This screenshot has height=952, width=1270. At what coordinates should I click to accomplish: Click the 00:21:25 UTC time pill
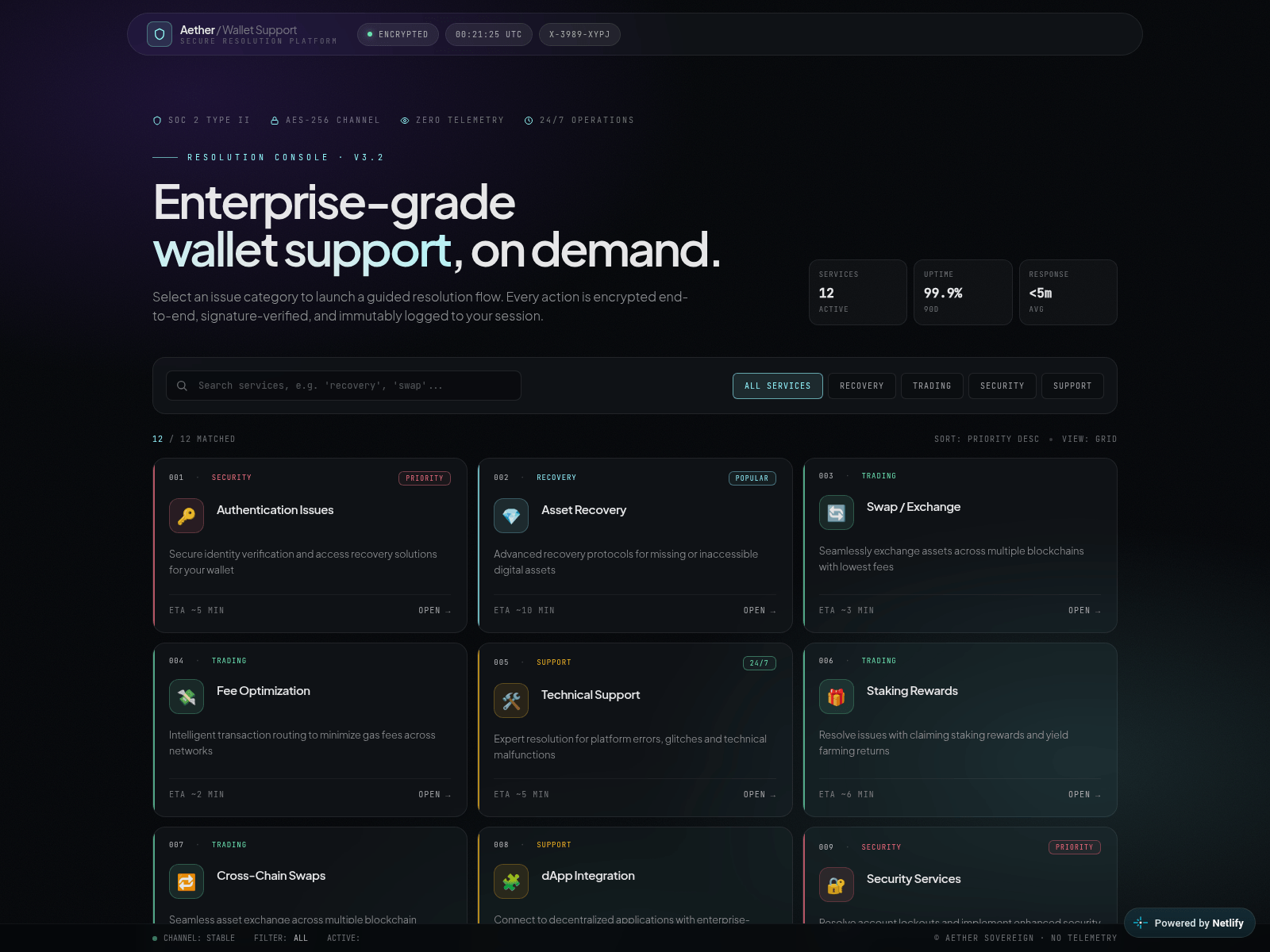pos(489,34)
